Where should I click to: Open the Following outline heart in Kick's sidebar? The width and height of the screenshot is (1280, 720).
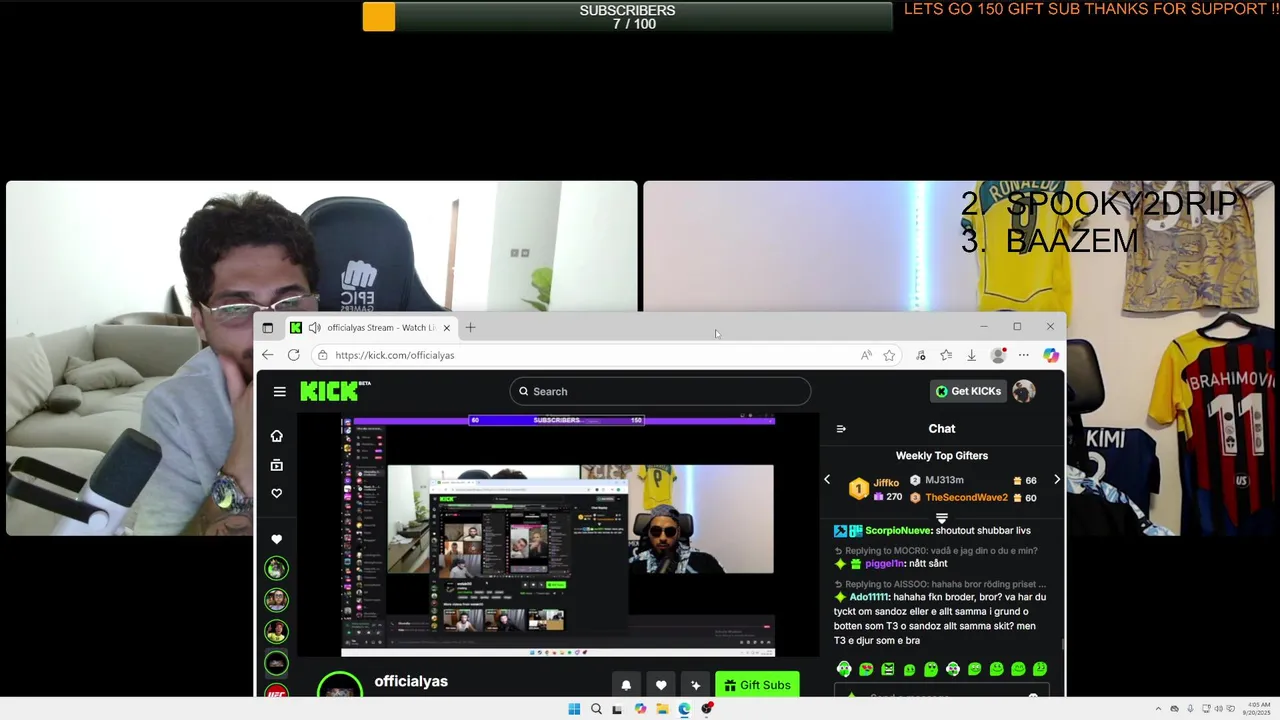(x=277, y=493)
